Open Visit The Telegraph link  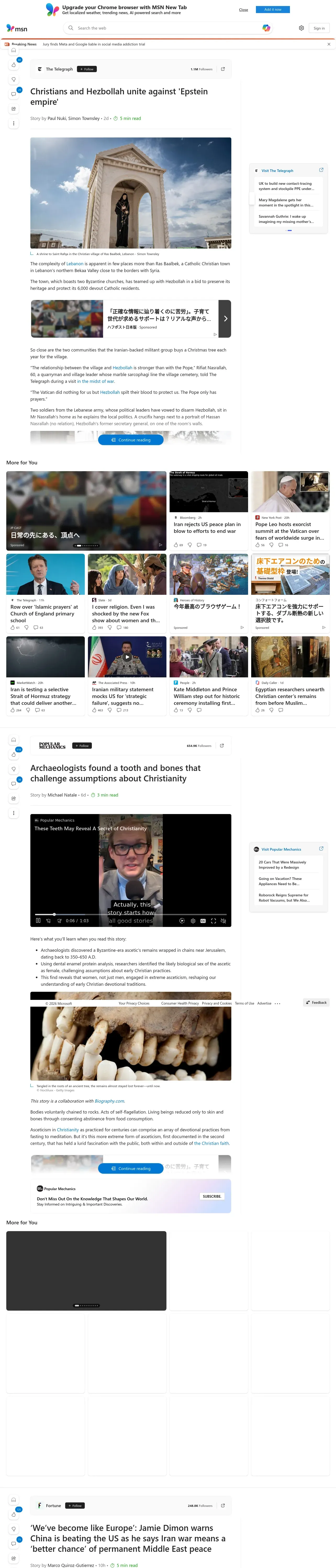pyautogui.click(x=277, y=170)
